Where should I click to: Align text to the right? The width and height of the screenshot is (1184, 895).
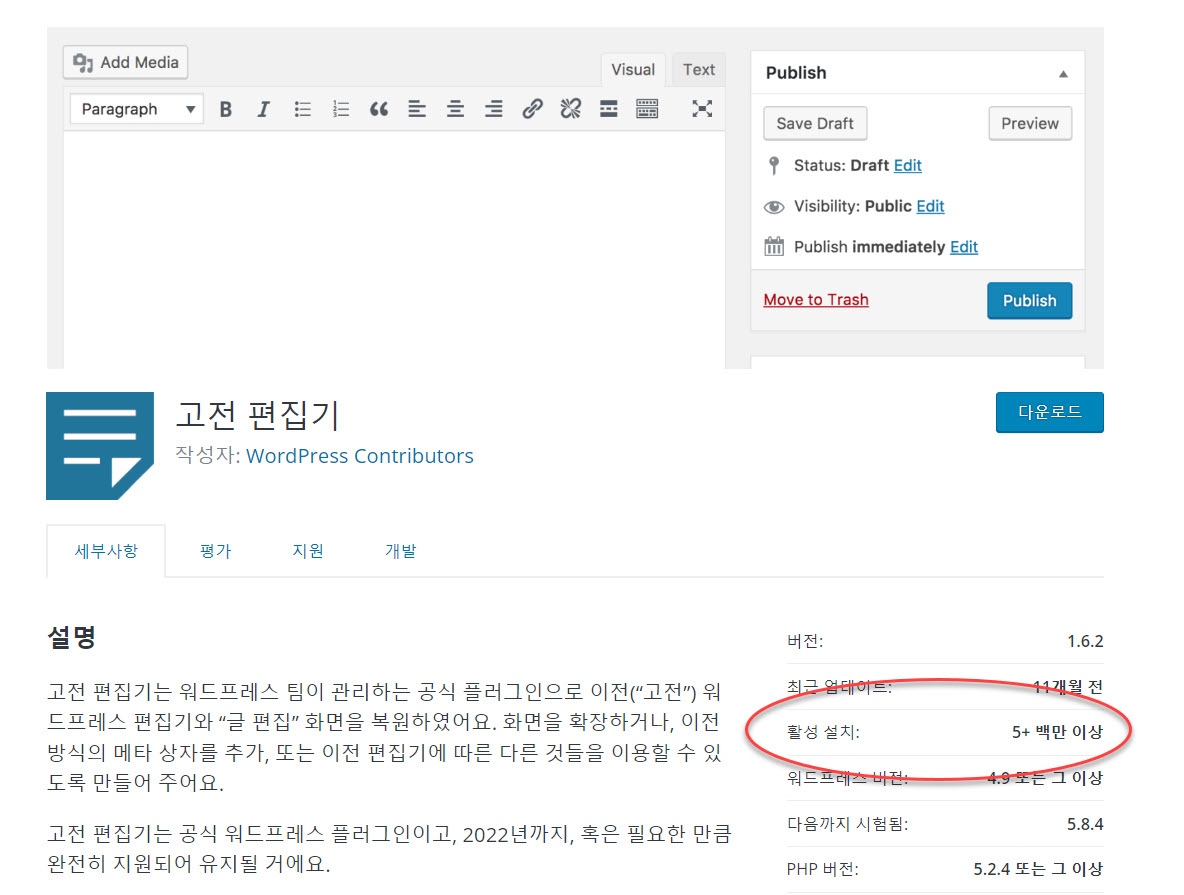point(493,108)
